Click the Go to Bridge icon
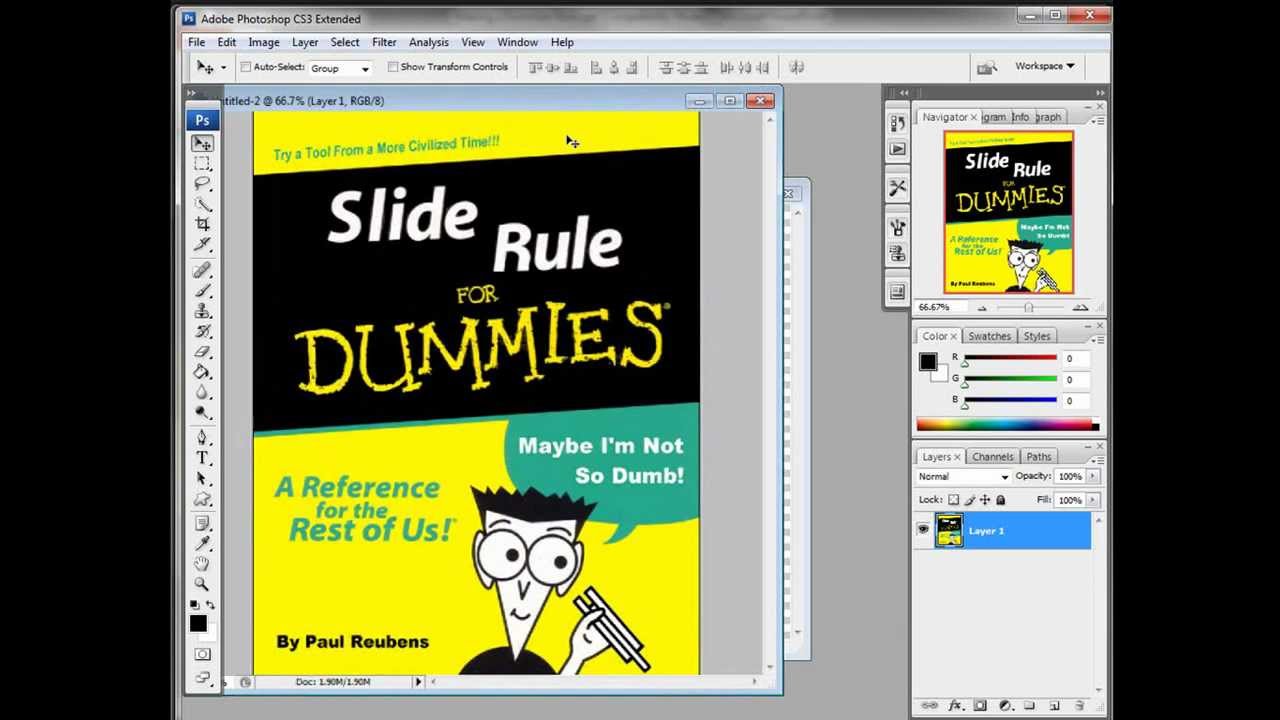 coord(987,67)
